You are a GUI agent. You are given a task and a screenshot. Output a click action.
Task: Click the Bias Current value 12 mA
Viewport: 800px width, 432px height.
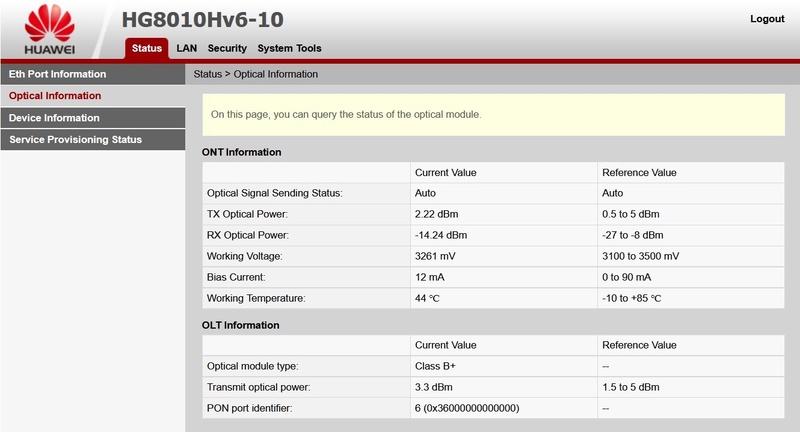pyautogui.click(x=431, y=277)
